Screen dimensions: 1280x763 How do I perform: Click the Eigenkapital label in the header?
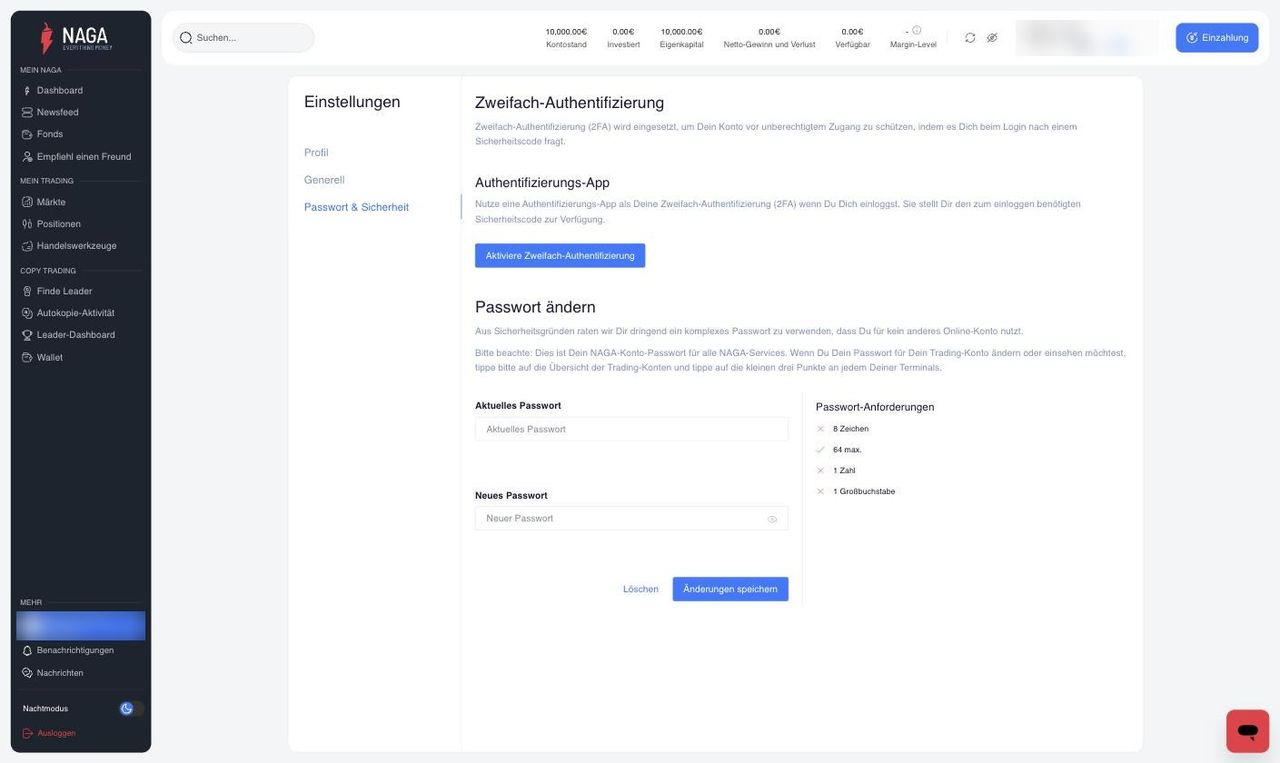[x=682, y=45]
